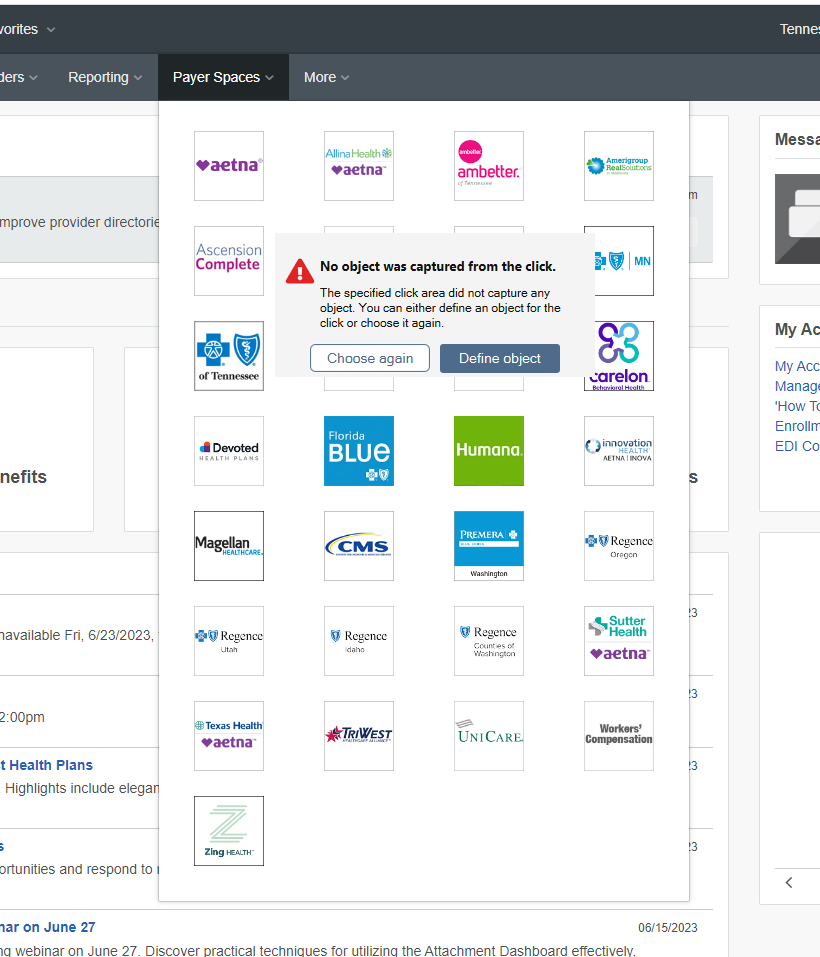Open the Ambetter of Tennessee tile
Viewport: 820px width, 957px height.
489,166
